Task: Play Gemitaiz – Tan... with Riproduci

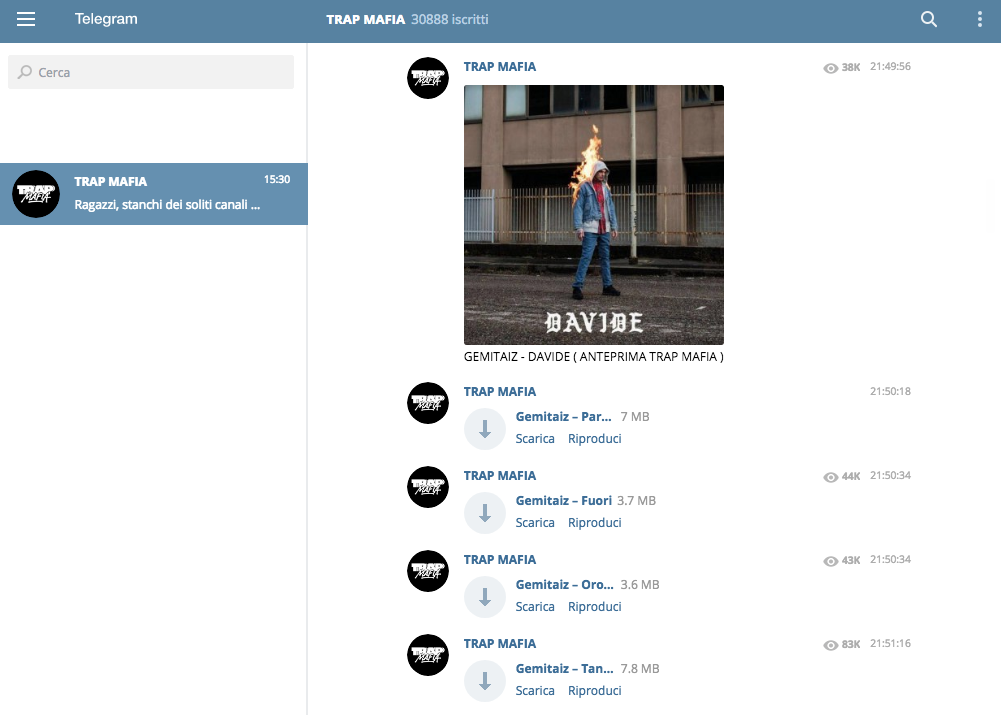Action: (594, 691)
